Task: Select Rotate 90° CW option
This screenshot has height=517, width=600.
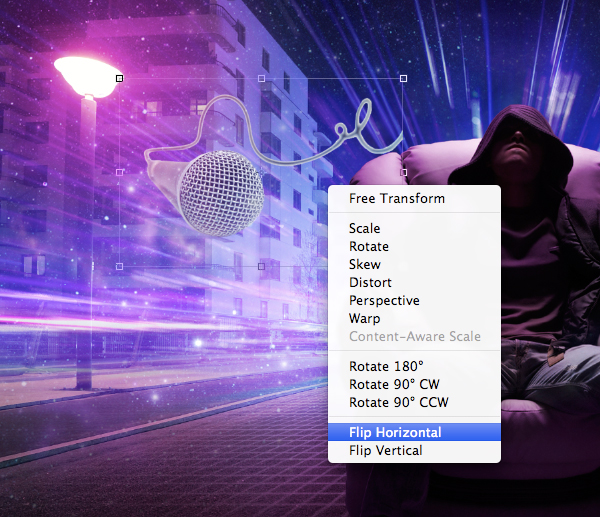Action: [x=394, y=385]
